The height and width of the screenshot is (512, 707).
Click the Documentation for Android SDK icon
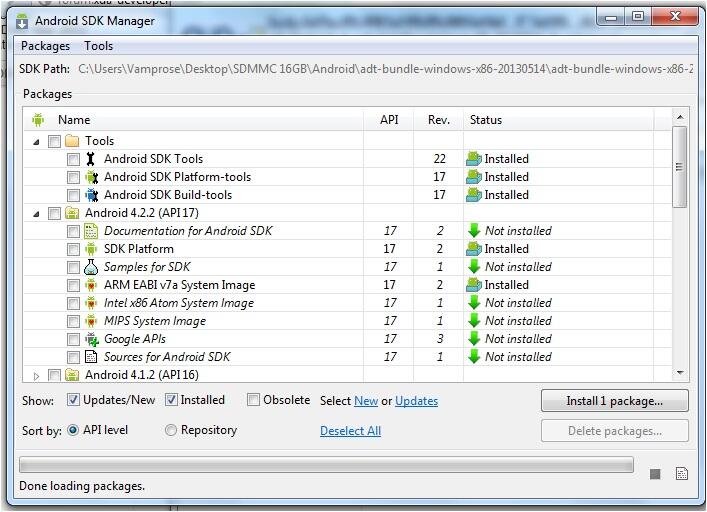(x=91, y=231)
